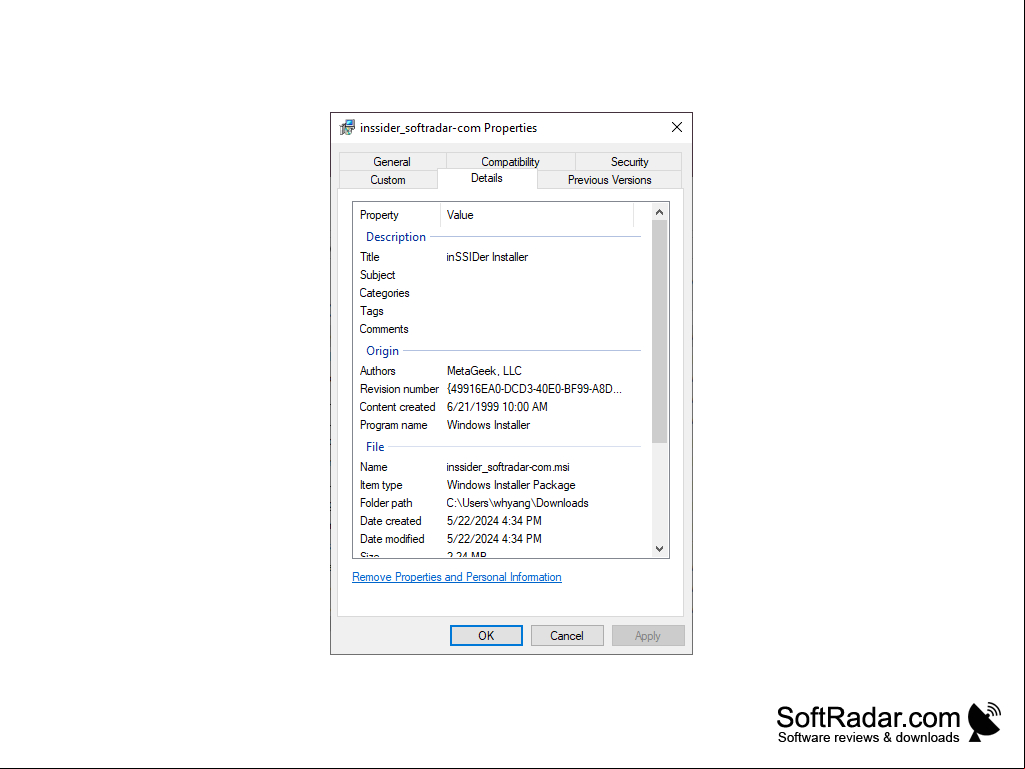Click the Name property label
Viewport: 1025px width, 769px height.
coord(374,467)
